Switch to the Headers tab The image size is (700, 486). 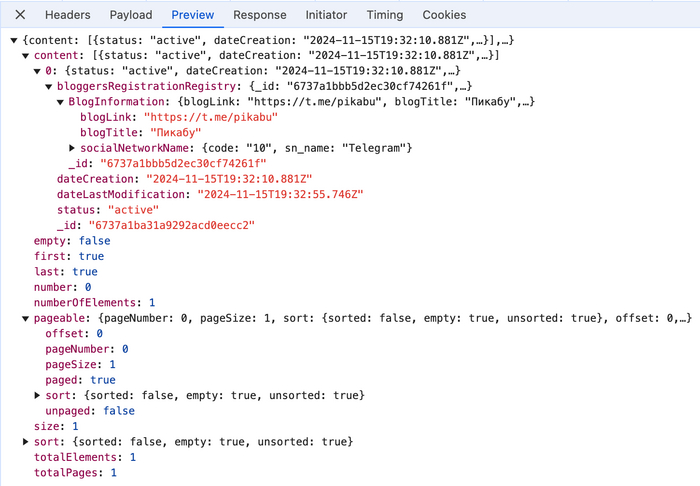click(x=67, y=15)
